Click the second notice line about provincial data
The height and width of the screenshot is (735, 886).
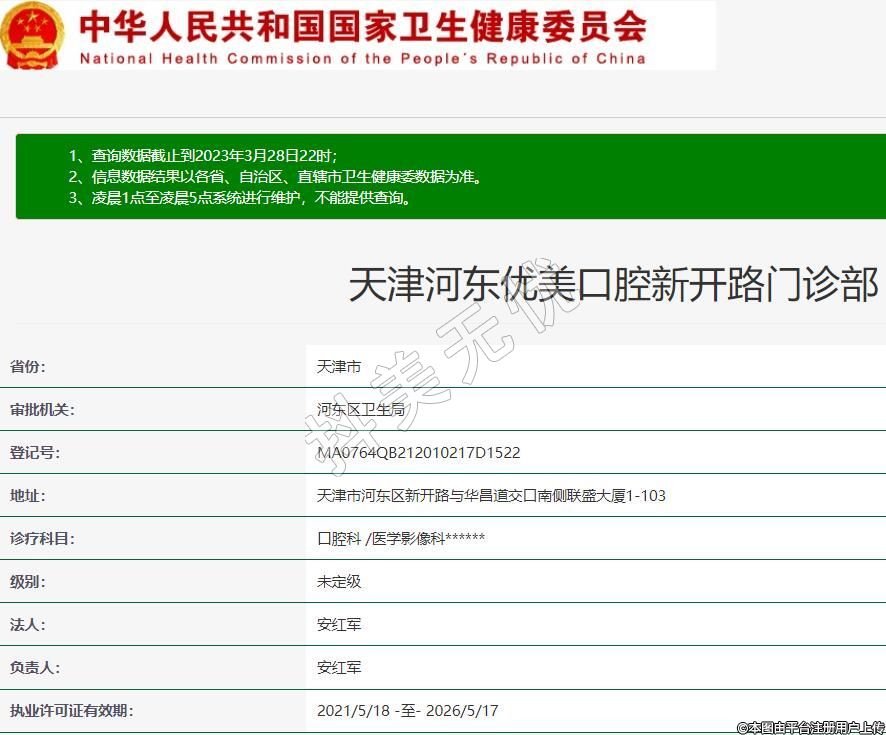[x=276, y=177]
